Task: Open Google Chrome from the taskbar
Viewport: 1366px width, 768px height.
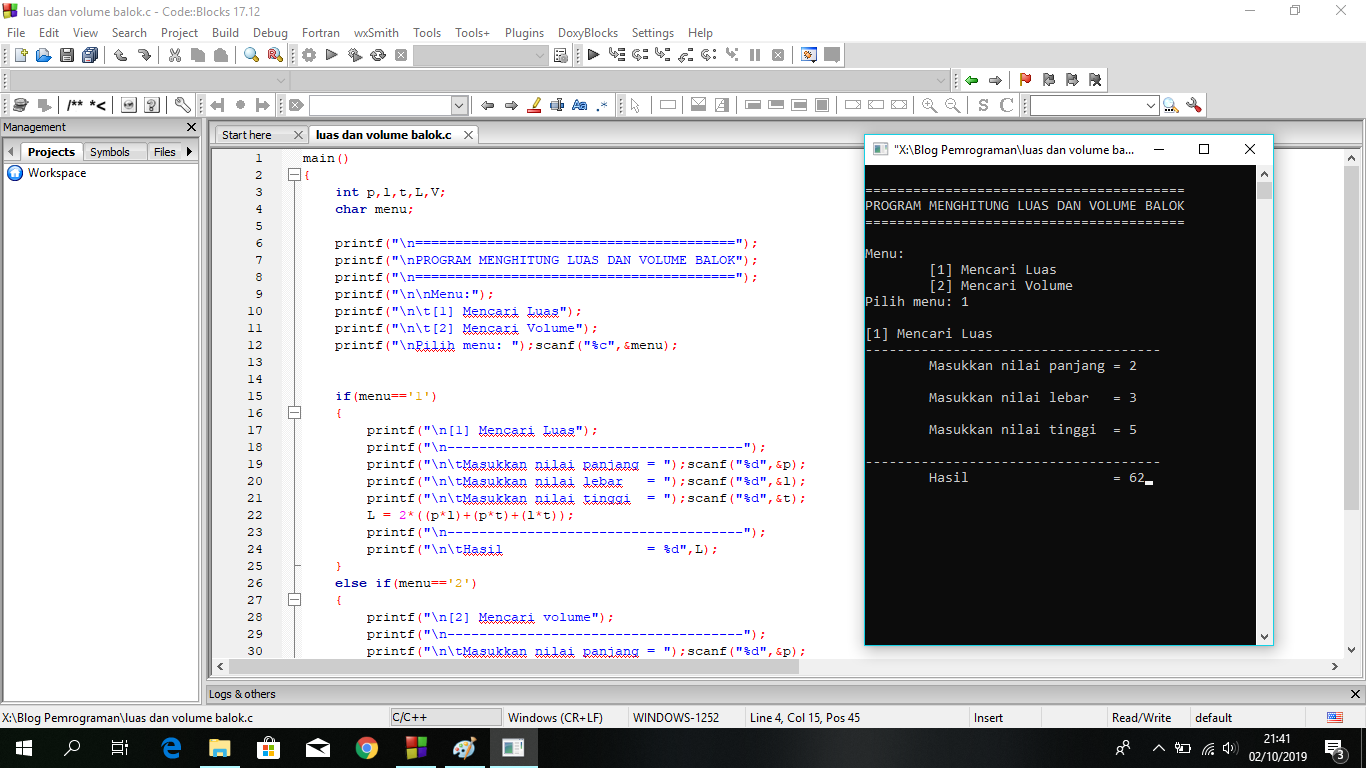Action: [x=366, y=748]
